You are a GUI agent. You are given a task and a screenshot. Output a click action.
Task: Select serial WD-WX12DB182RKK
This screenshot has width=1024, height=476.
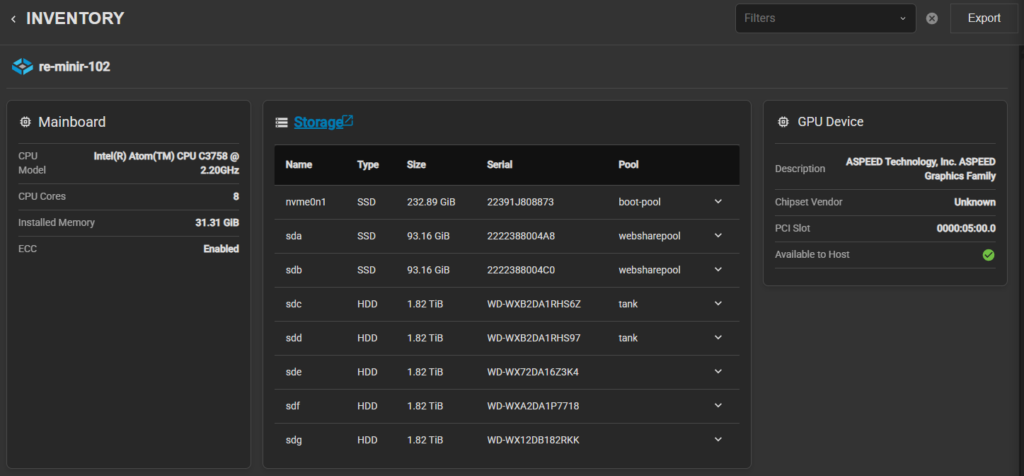pos(533,440)
